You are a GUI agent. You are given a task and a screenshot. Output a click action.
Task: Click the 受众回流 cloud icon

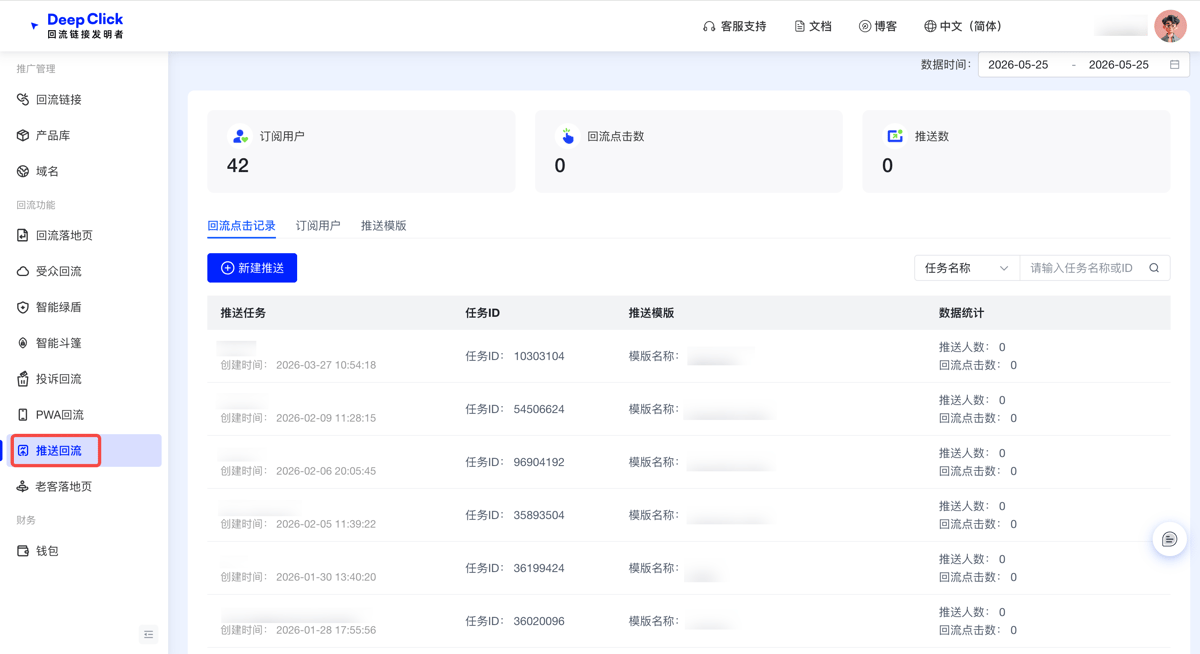click(x=23, y=271)
